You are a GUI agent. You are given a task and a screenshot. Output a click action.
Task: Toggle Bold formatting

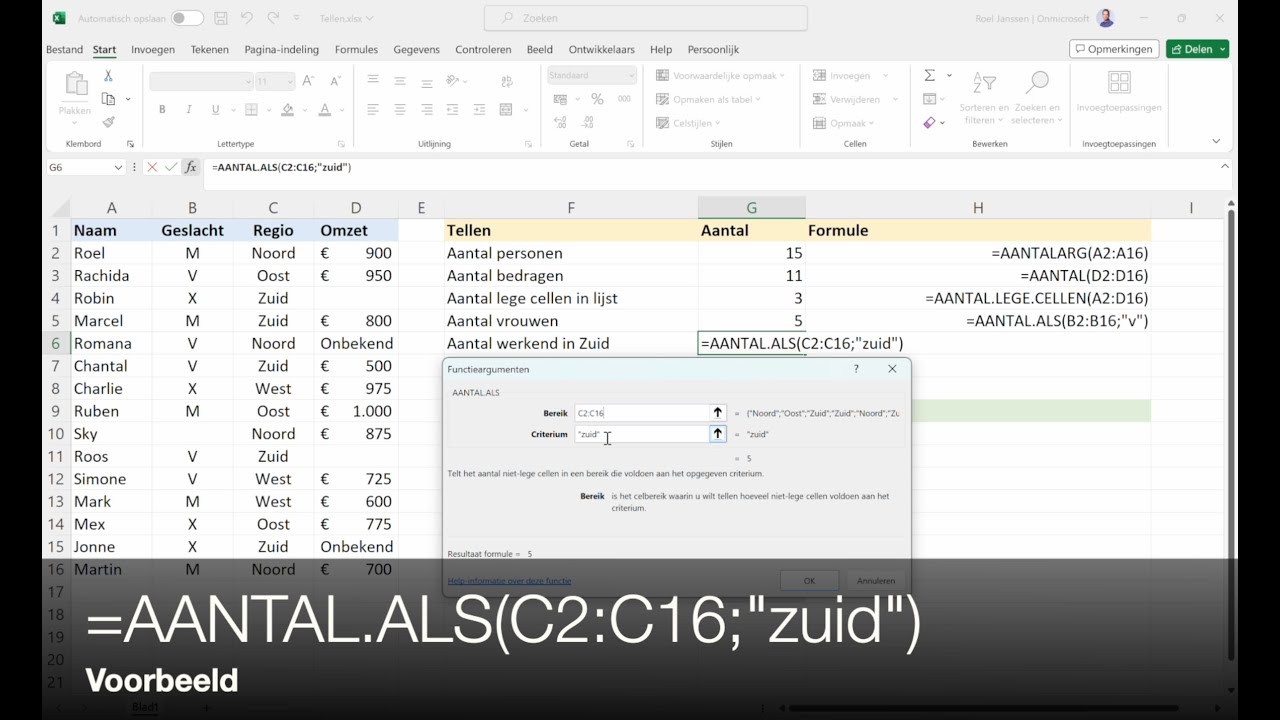click(162, 110)
